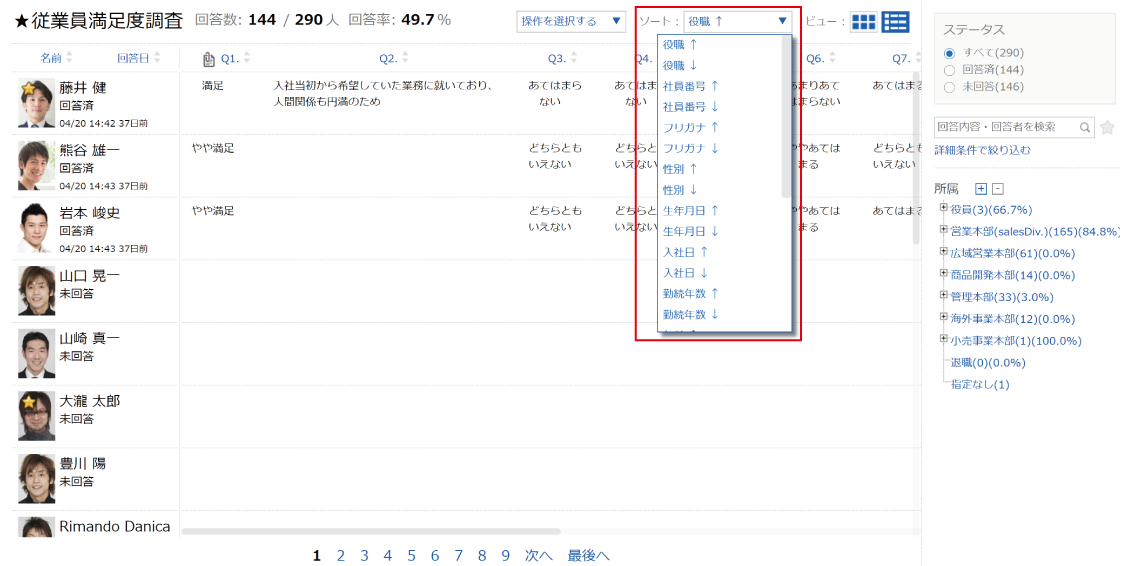Viewport: 1128px width, 566px height.
Task: Click the search magnifier icon
Action: coord(1085,127)
